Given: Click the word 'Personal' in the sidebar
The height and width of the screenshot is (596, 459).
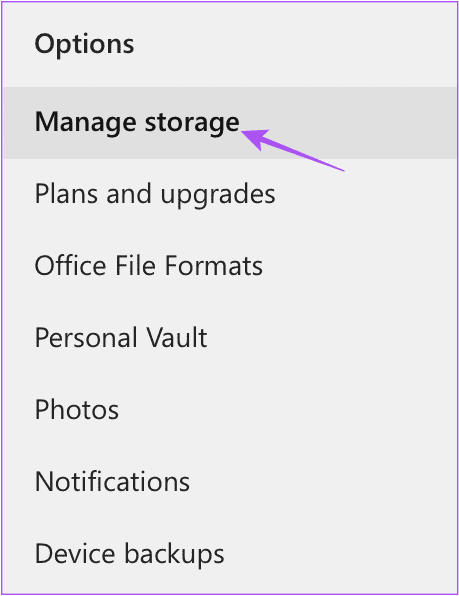Looking at the screenshot, I should pyautogui.click(x=86, y=337).
